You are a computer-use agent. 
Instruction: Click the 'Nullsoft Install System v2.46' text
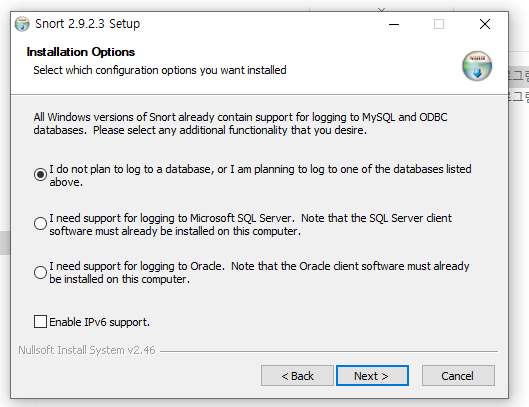(87, 350)
